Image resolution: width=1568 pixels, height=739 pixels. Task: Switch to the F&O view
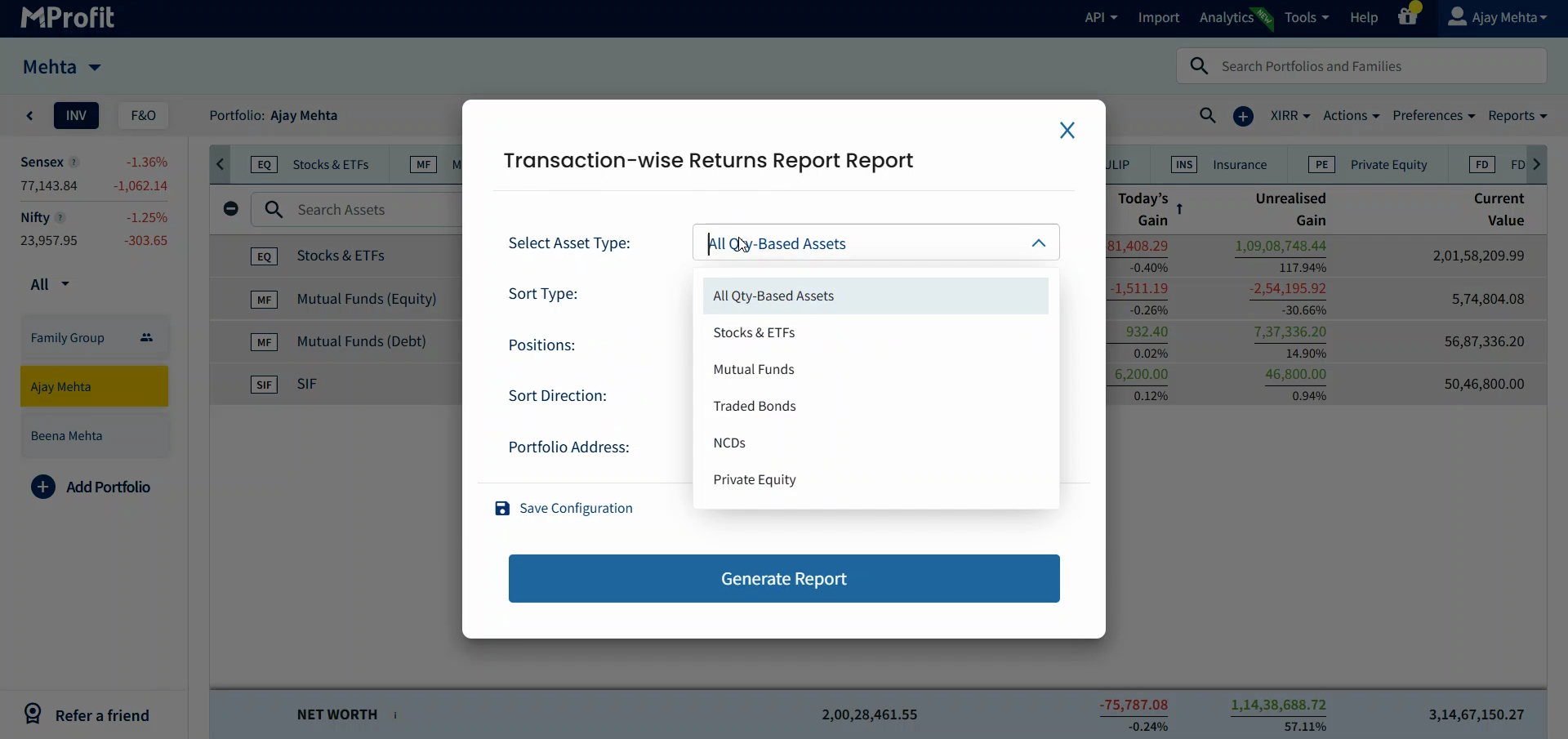tap(143, 116)
